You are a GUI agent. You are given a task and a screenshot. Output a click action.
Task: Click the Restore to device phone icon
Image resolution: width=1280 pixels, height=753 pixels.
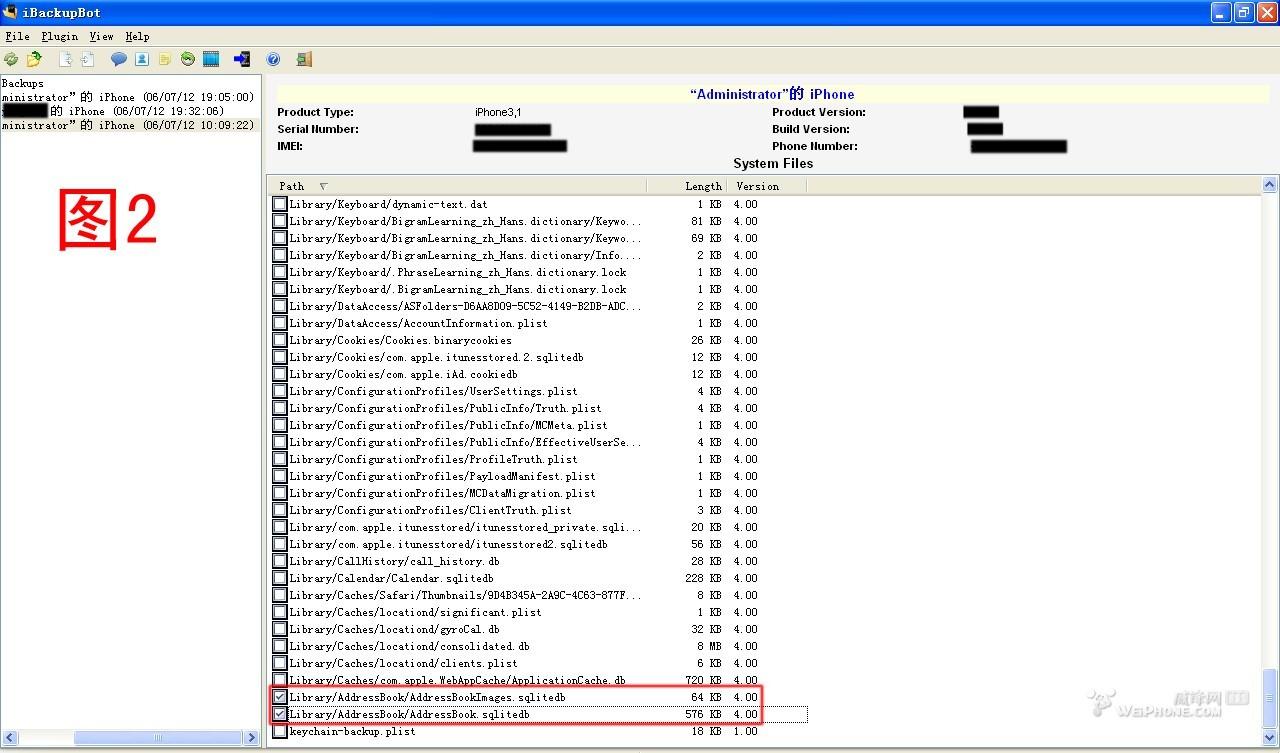pos(241,60)
